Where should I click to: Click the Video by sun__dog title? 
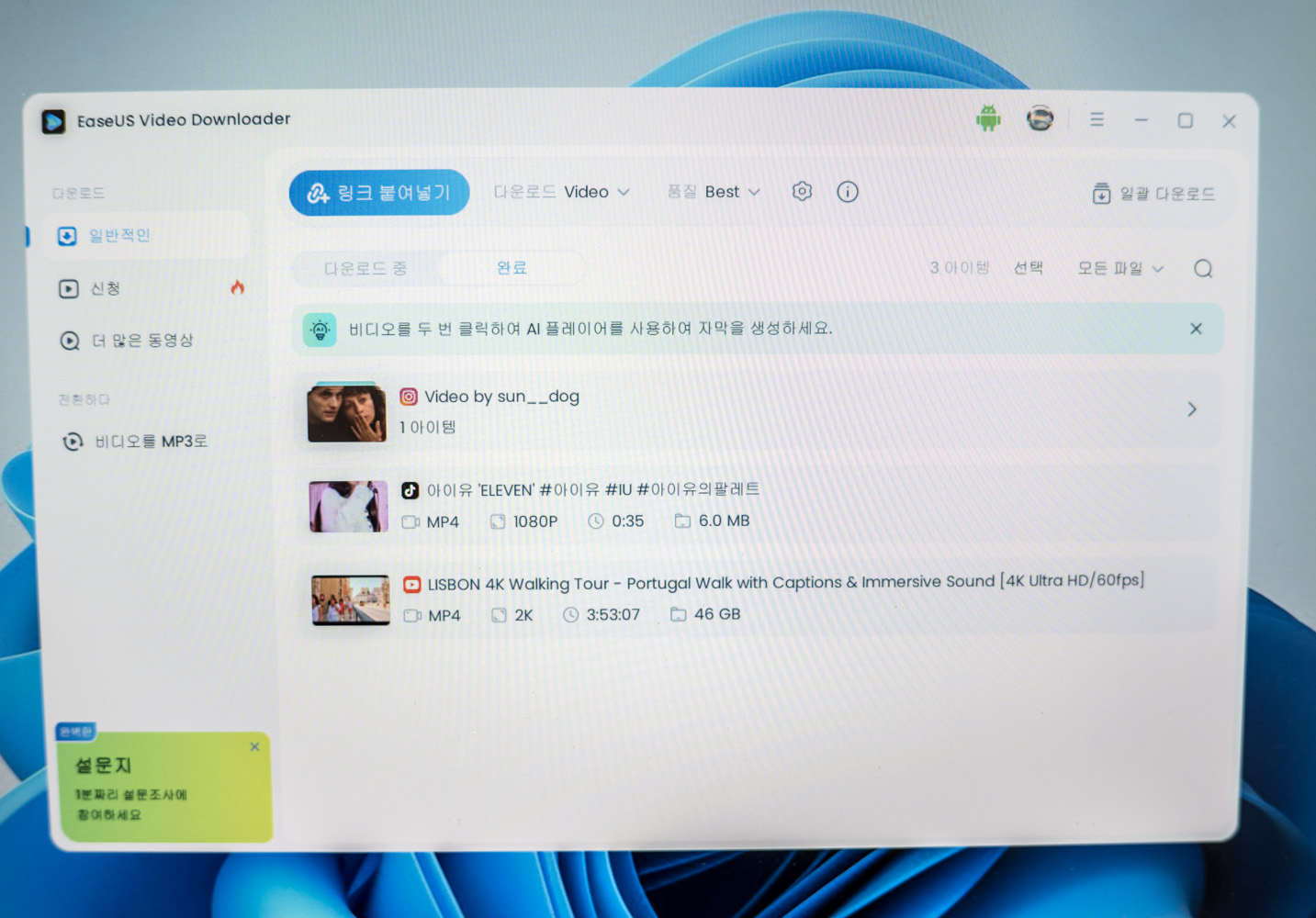click(501, 397)
